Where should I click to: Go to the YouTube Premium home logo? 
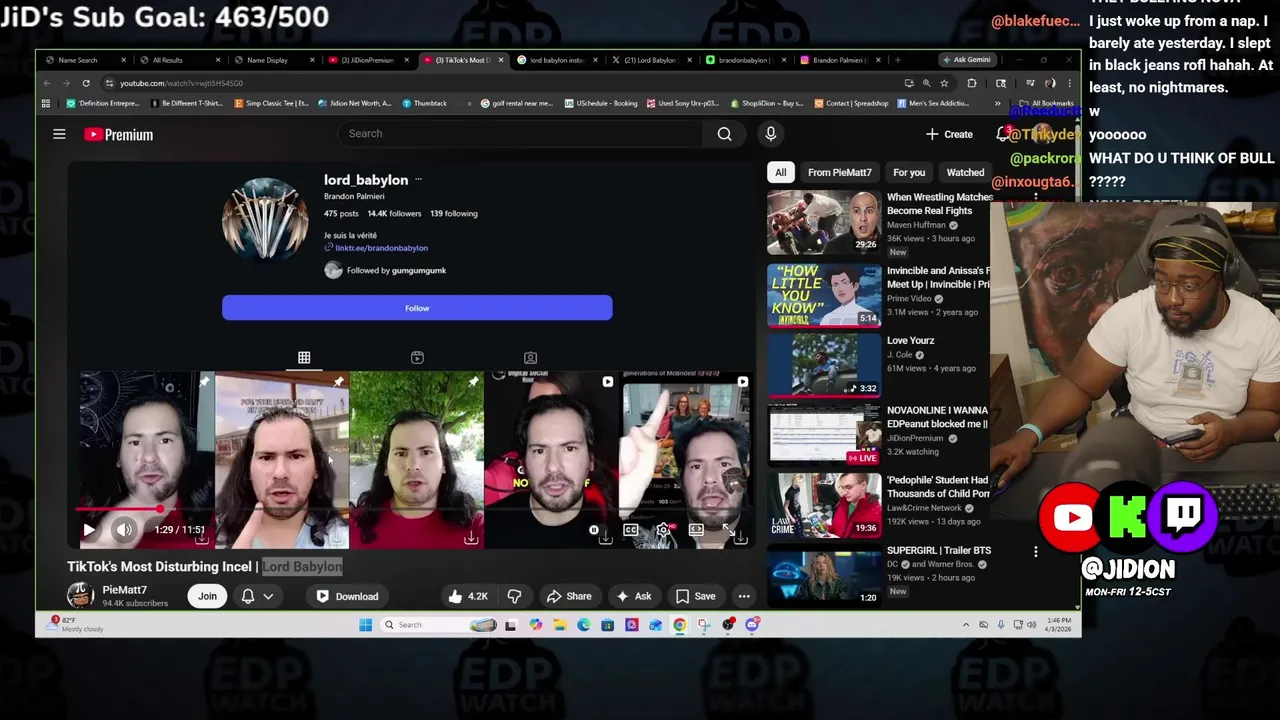[x=118, y=134]
